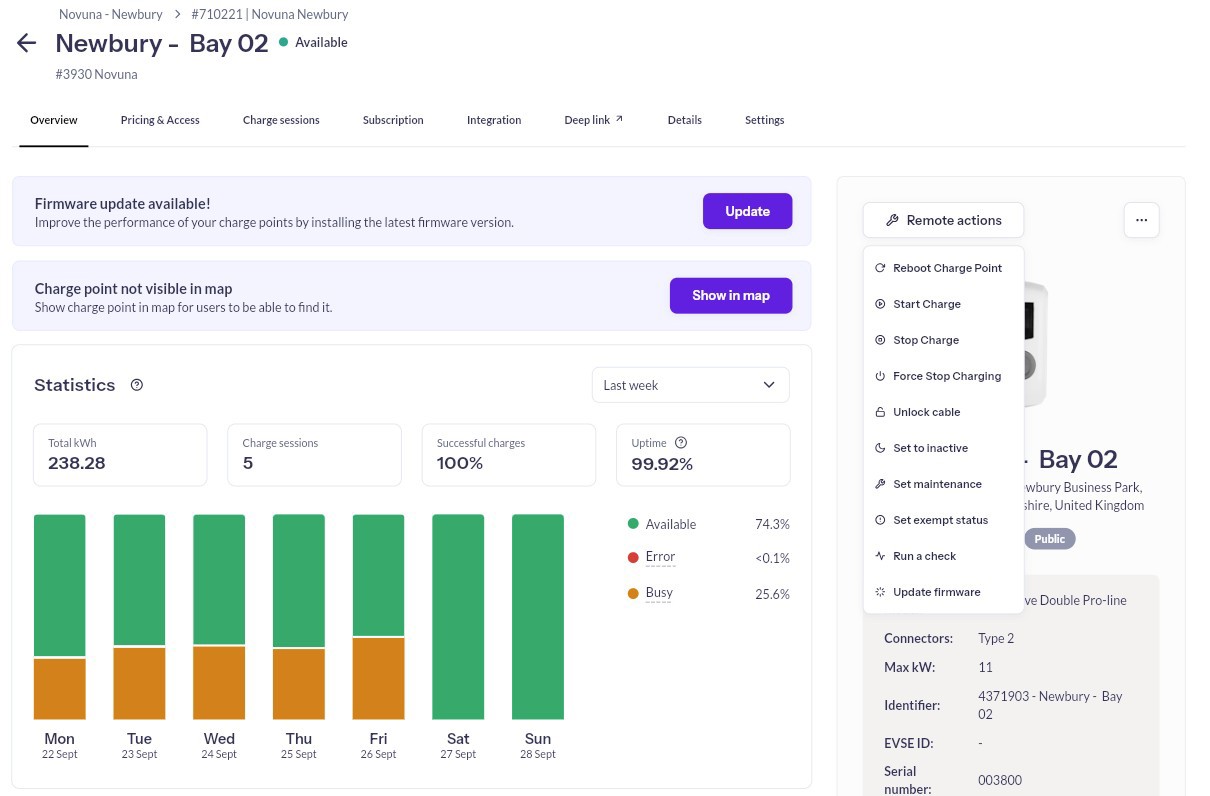Click the Show in map button
1210x796 pixels.
(731, 296)
